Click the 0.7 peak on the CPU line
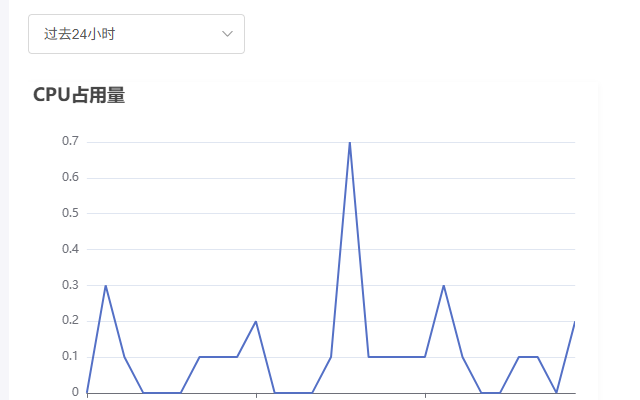Screen dimensions: 640x400 click(350, 142)
